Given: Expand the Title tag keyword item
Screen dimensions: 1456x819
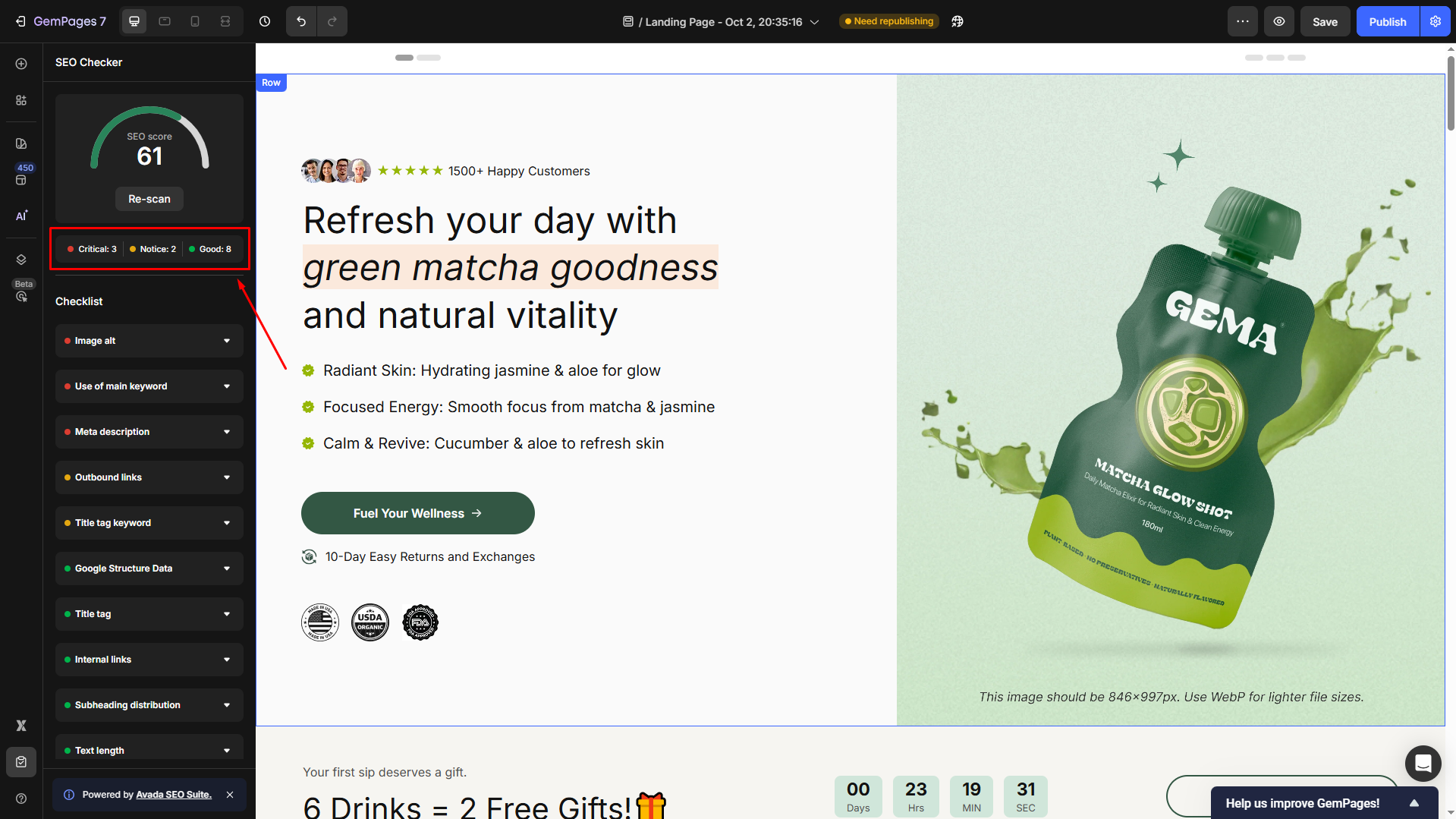Looking at the screenshot, I should click(149, 523).
